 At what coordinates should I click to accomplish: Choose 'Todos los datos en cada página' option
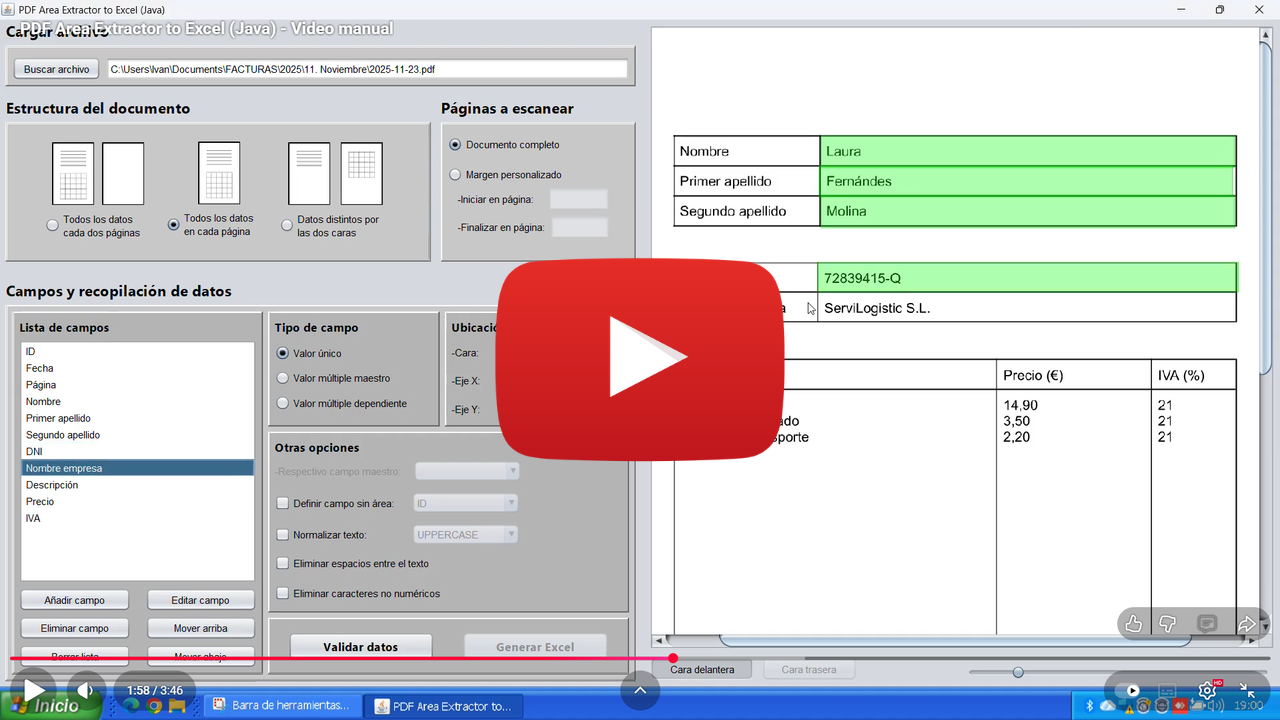pos(174,225)
